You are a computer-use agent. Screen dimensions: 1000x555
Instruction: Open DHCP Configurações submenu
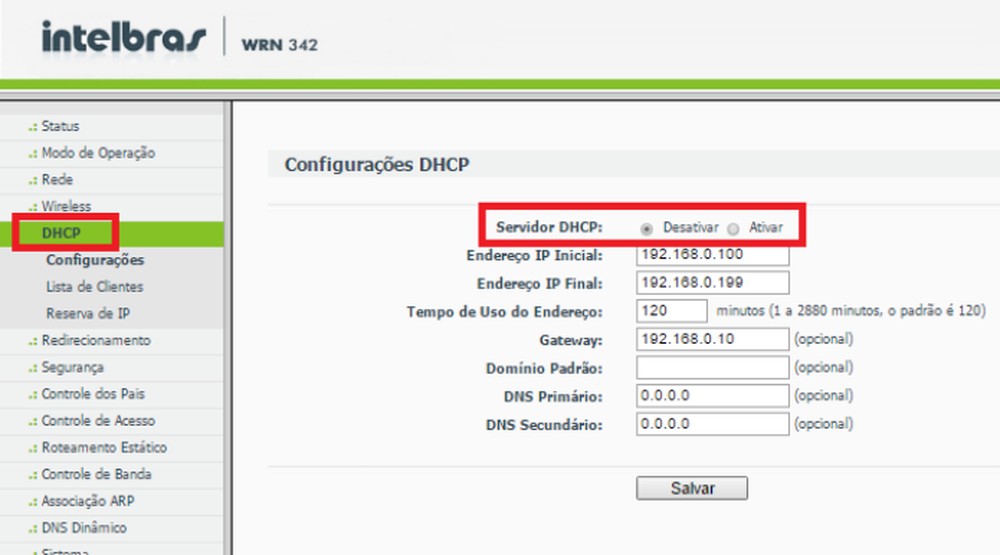(95, 260)
